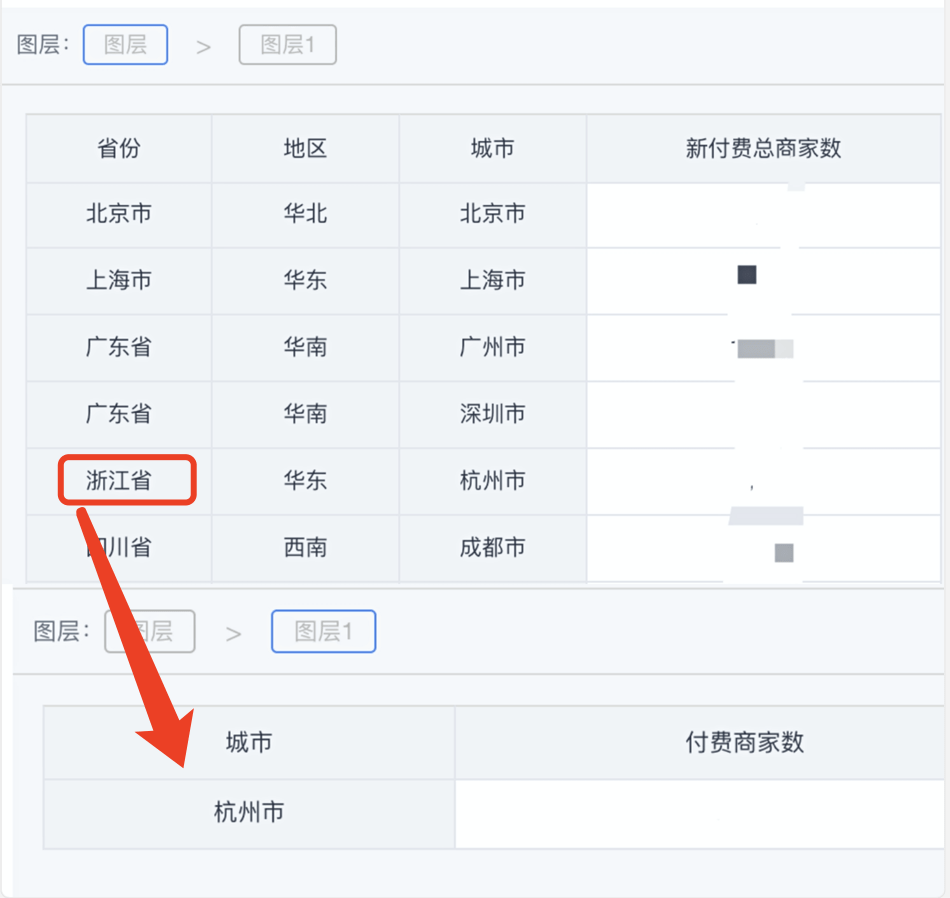Click 华南 in the 广州市 row

click(x=305, y=347)
